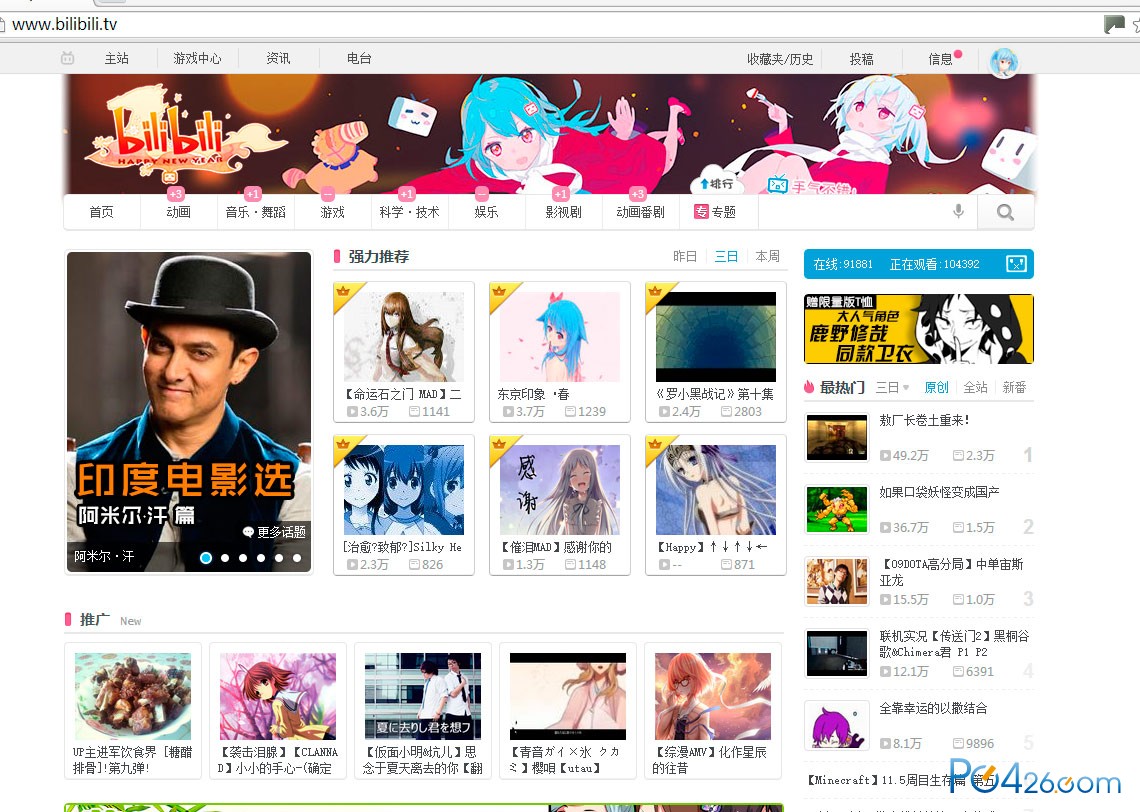Open 游戏中心 in the top bar
The height and width of the screenshot is (812, 1140).
(197, 58)
